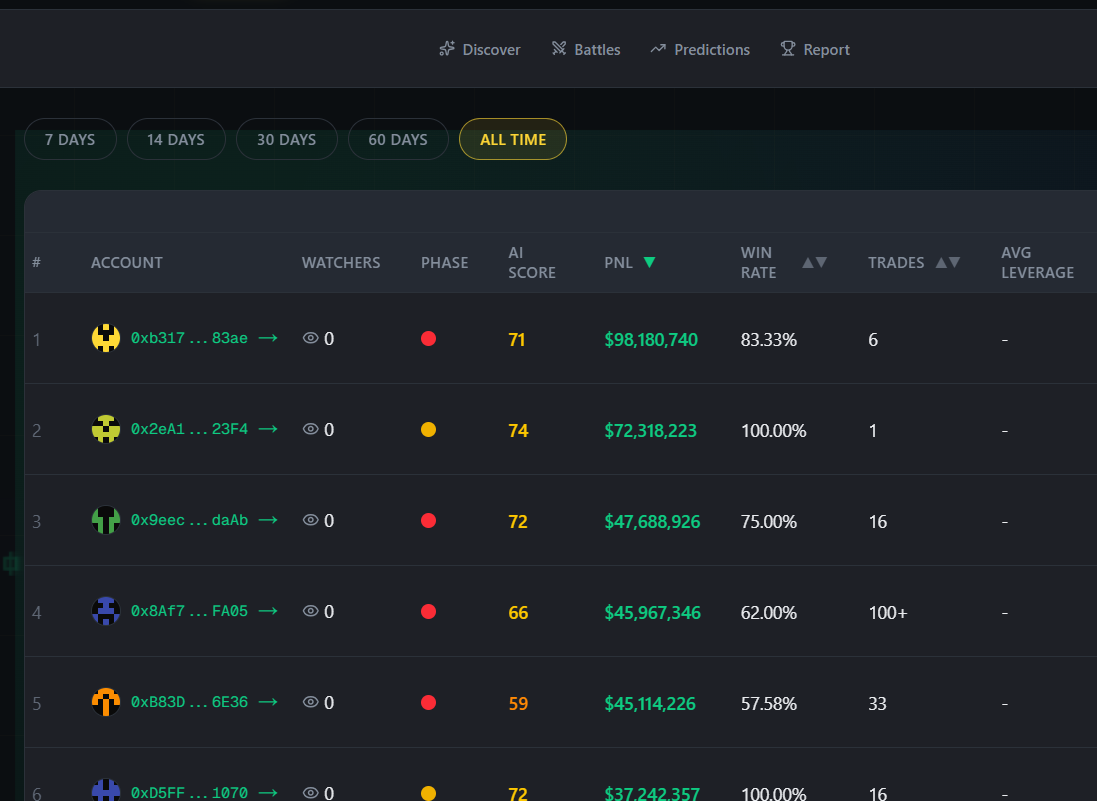Click the arrow next to 0xB83D address

pos(268,702)
